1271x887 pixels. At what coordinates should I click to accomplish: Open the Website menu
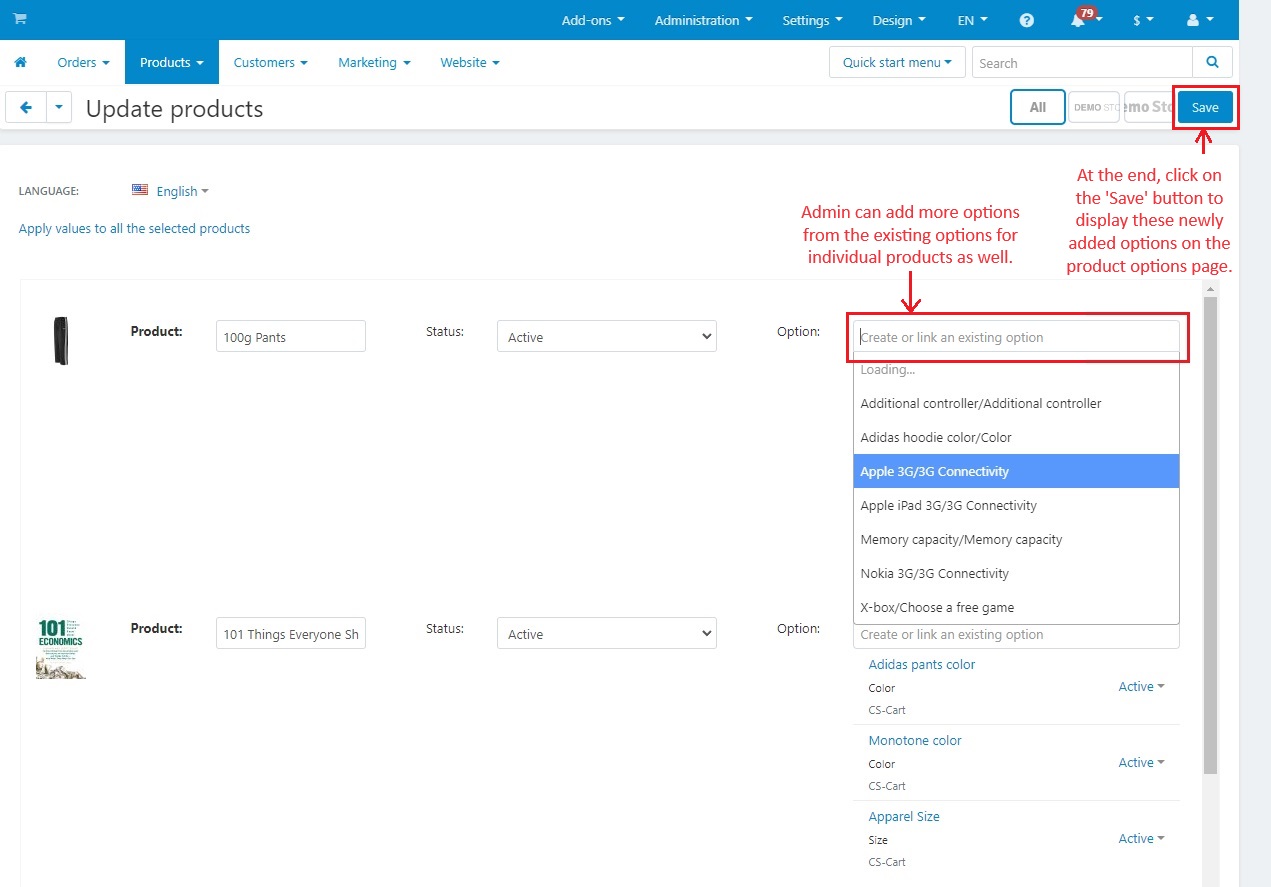pos(470,62)
